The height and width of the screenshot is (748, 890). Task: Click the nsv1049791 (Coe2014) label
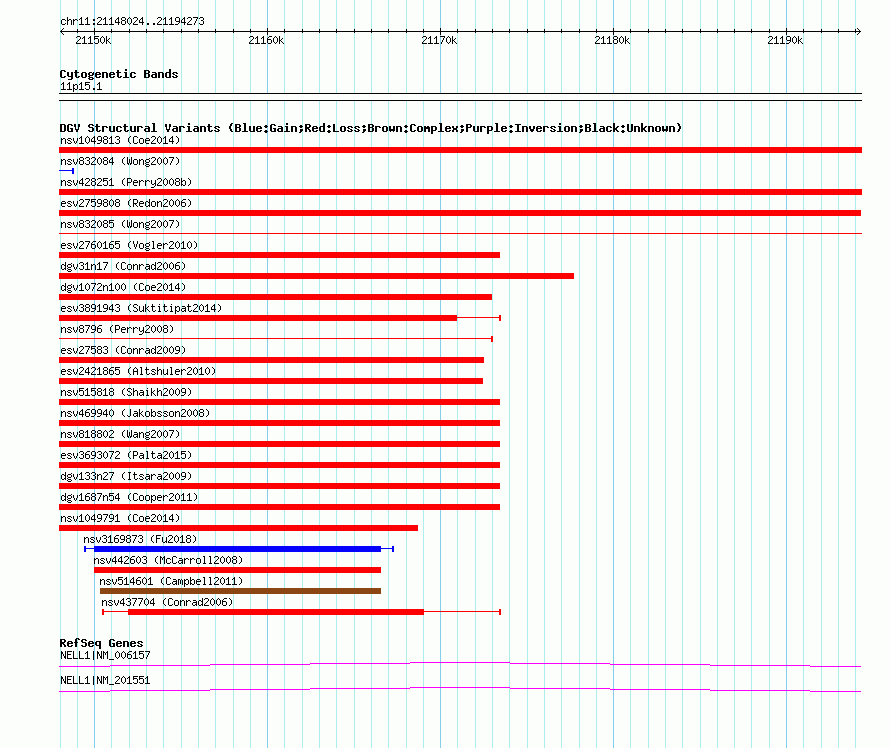pos(120,518)
